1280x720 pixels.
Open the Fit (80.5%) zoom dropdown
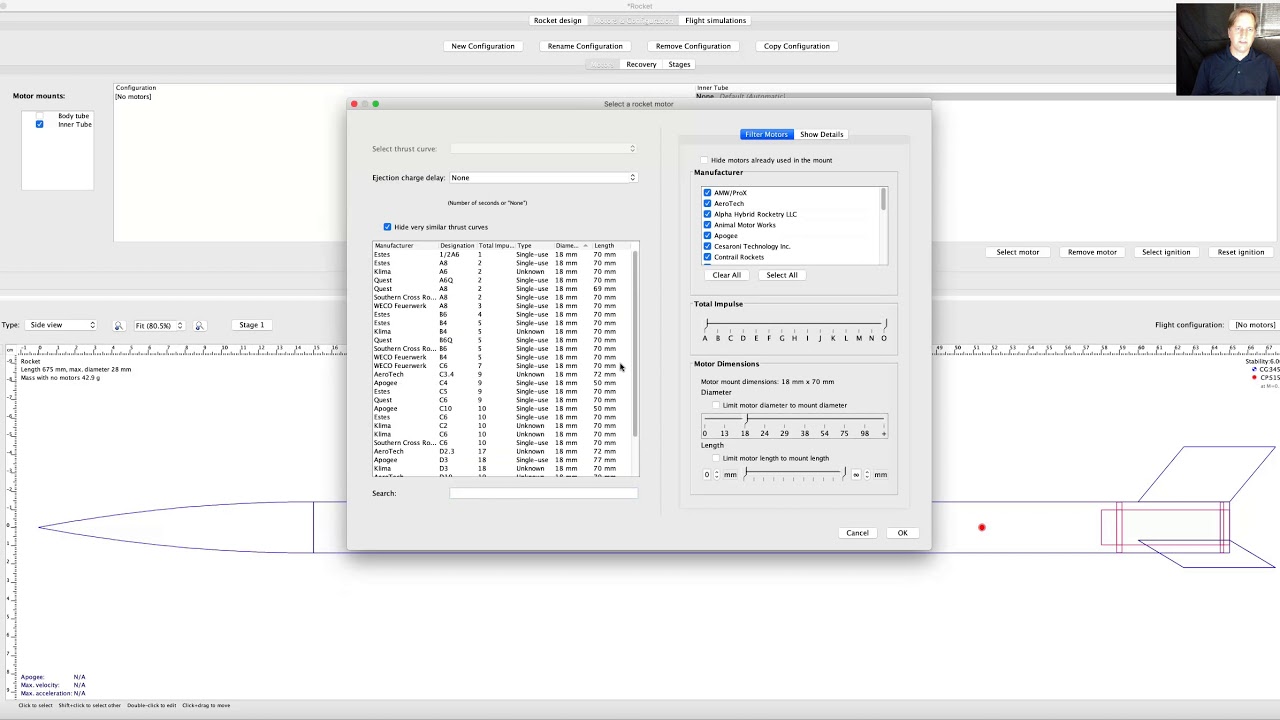pyautogui.click(x=159, y=325)
